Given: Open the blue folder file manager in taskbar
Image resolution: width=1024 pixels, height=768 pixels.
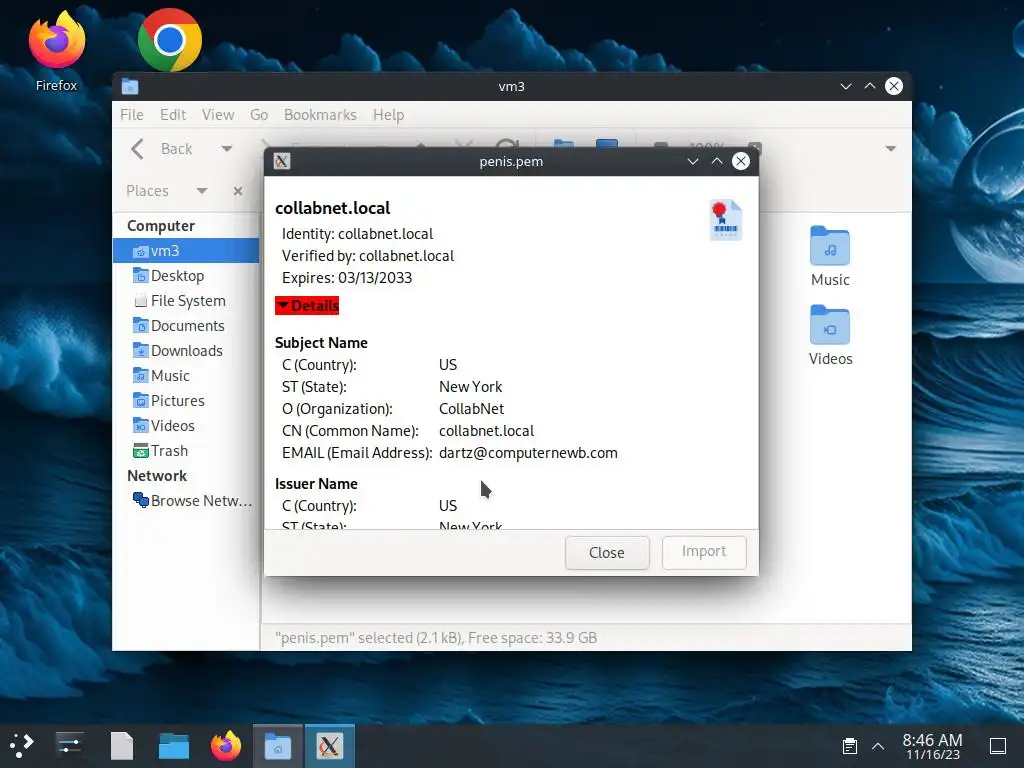Looking at the screenshot, I should 174,746.
